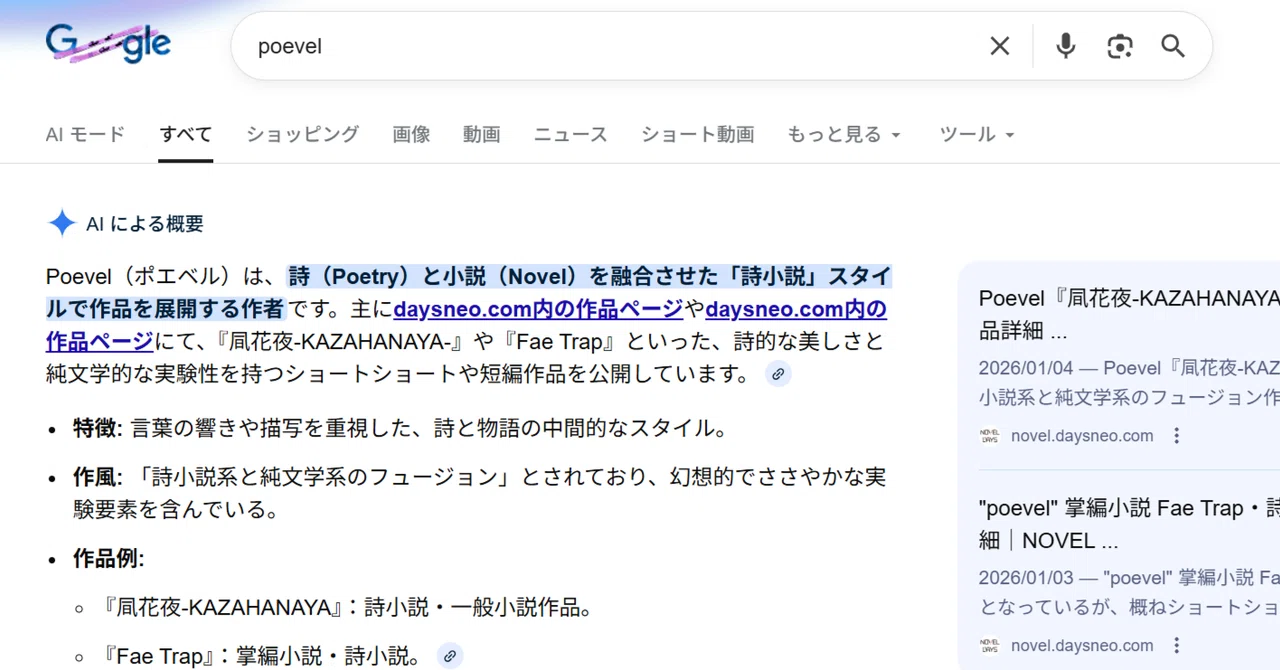The image size is (1280, 670).
Task: Expand the ツール dropdown
Action: point(977,134)
